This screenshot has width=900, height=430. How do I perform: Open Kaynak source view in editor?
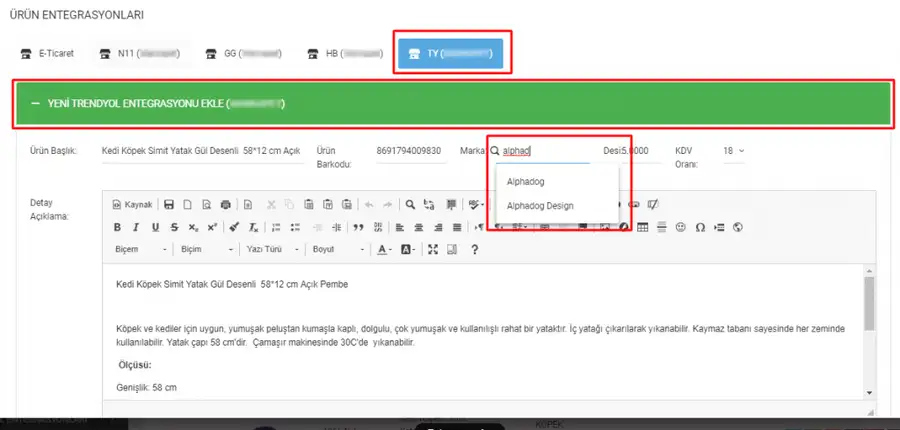[x=133, y=204]
